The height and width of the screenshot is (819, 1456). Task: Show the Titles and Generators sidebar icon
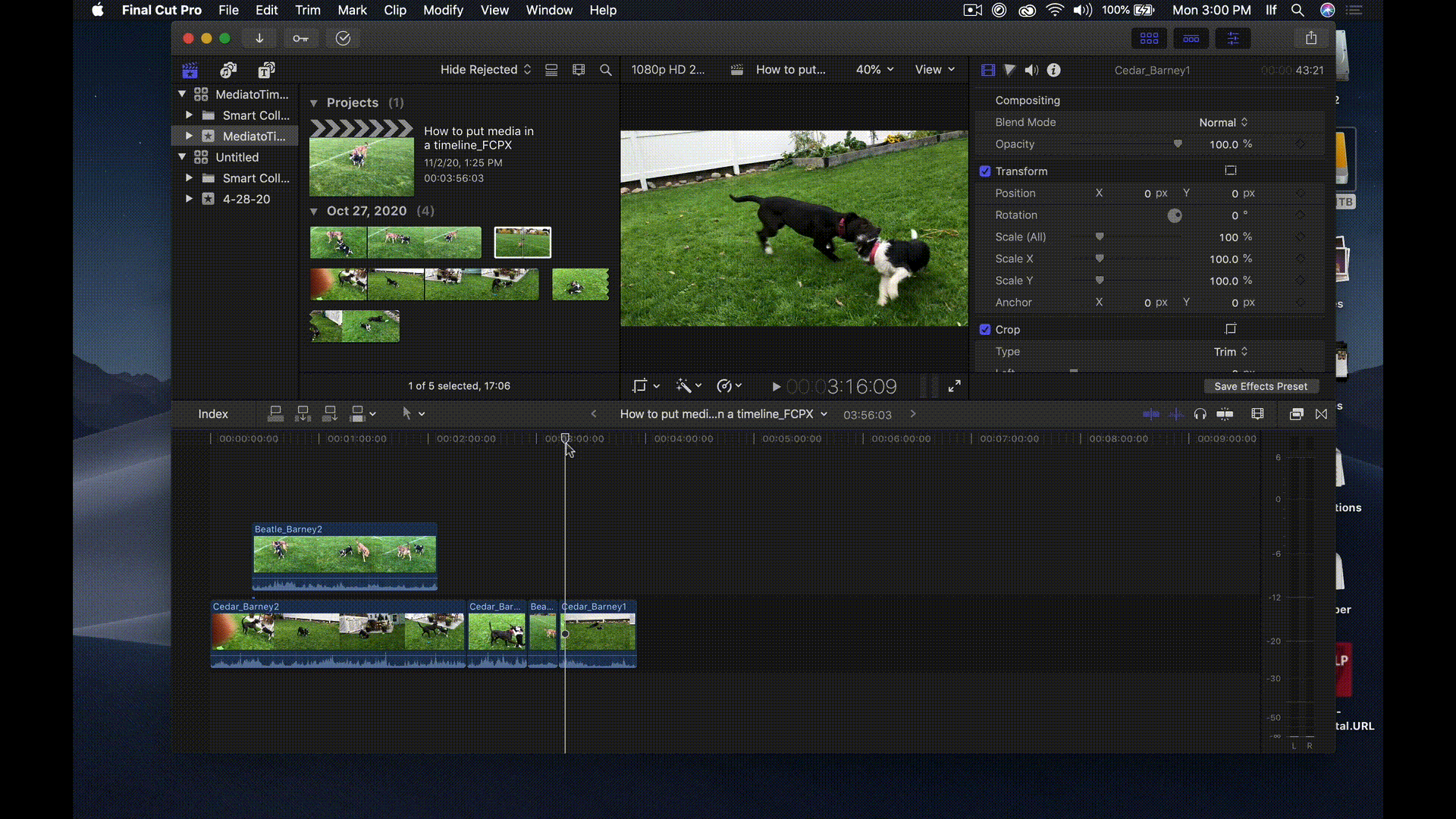pyautogui.click(x=266, y=71)
